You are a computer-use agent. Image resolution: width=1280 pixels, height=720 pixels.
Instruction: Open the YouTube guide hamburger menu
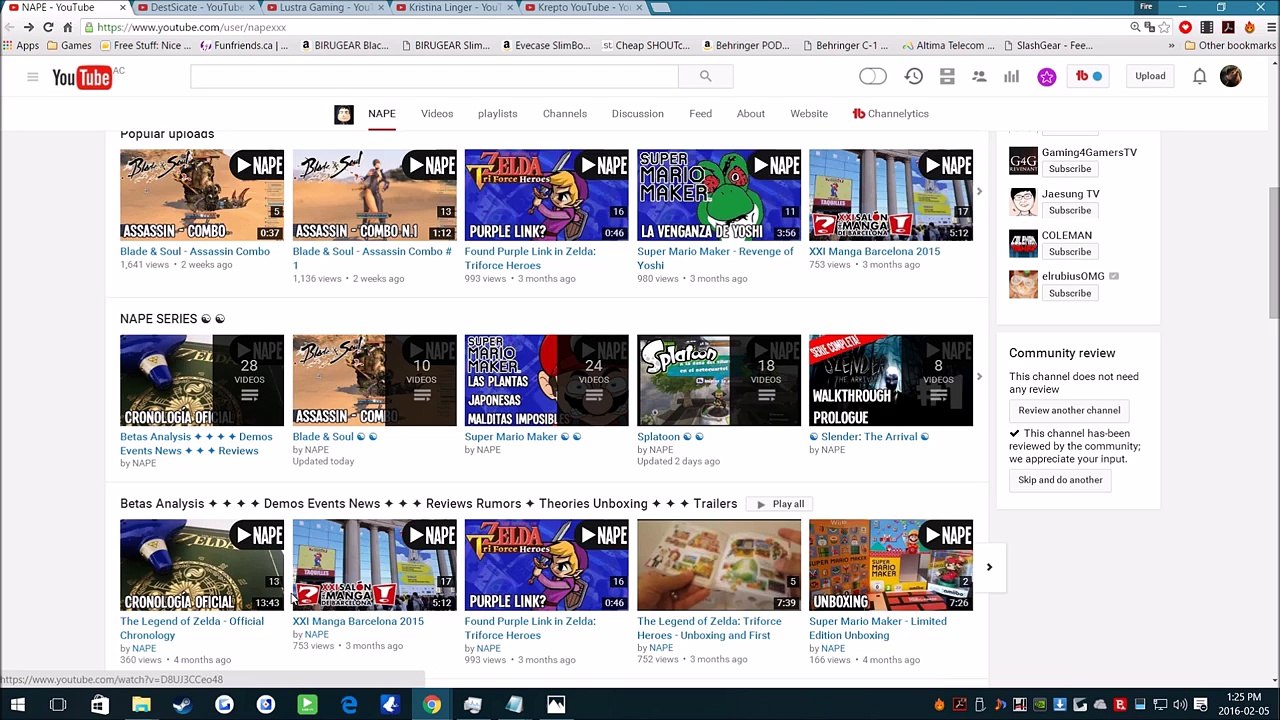pos(32,77)
